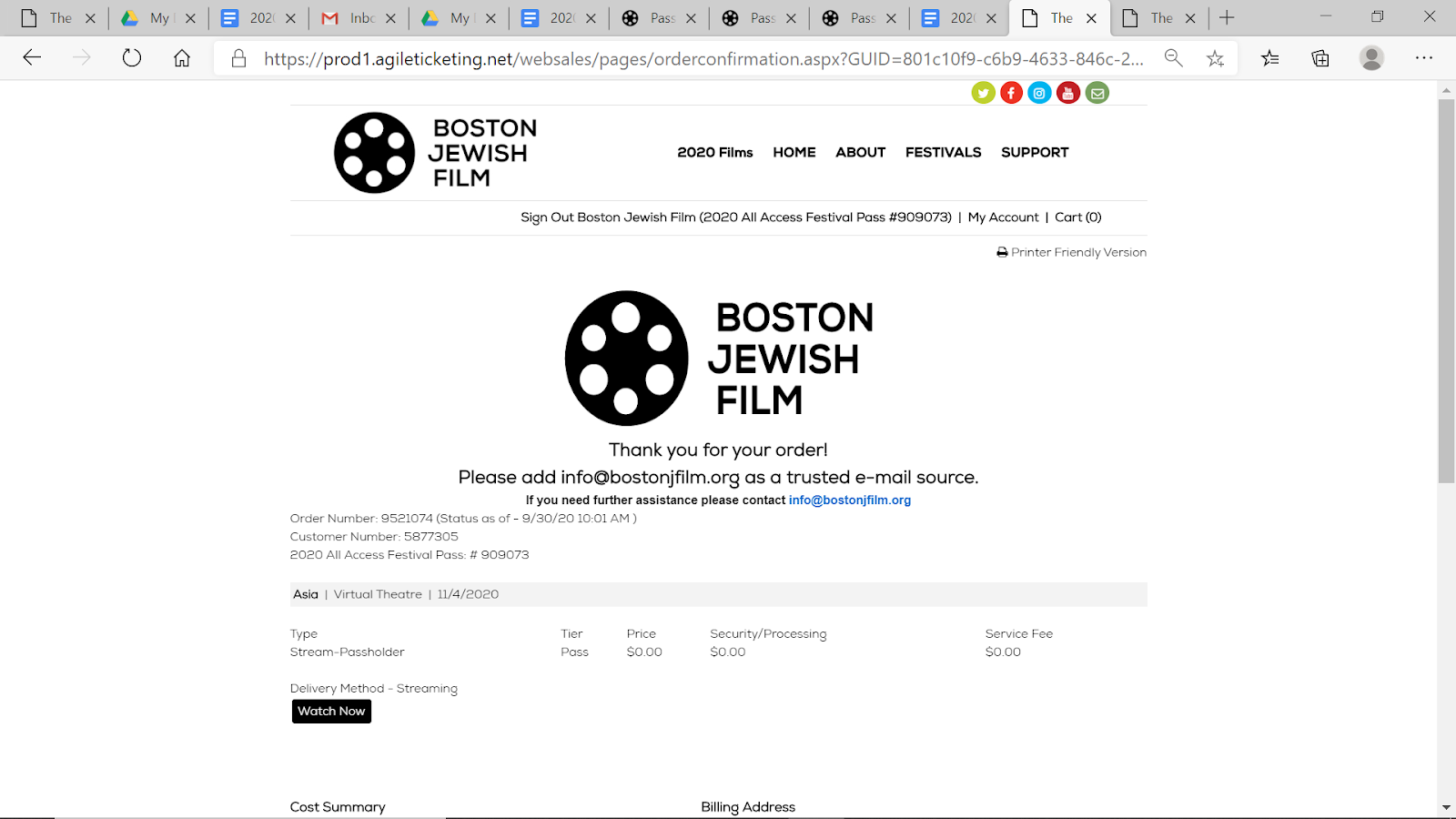Open the 2020 Films menu item
1456x819 pixels.
[x=715, y=152]
